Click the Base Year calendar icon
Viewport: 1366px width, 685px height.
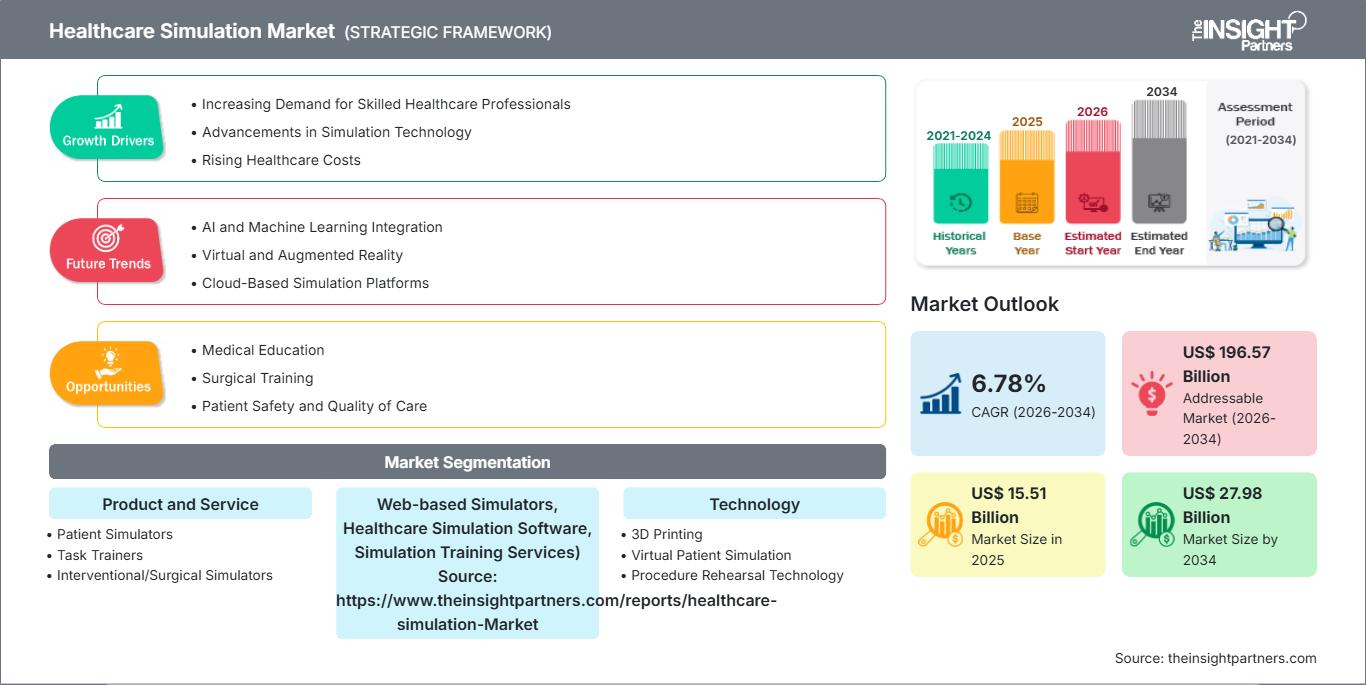pyautogui.click(x=1027, y=202)
